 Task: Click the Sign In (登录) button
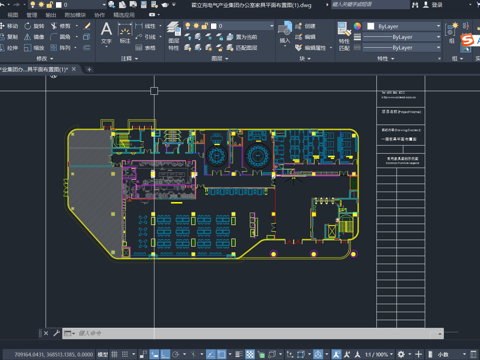(x=433, y=5)
